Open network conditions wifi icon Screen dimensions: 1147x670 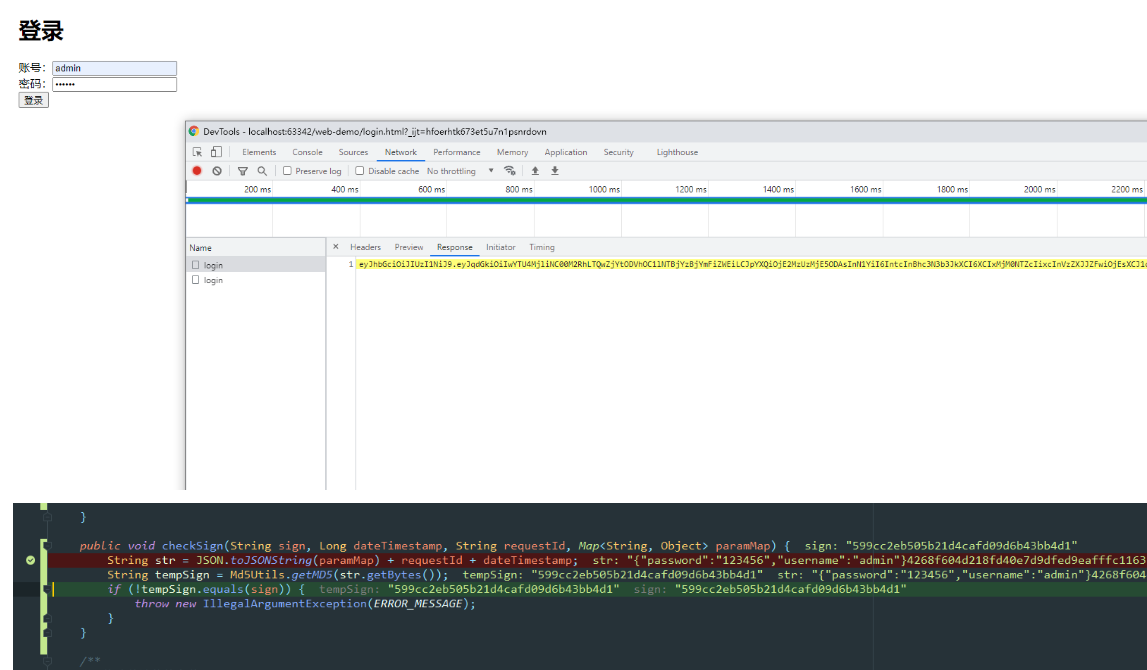(510, 170)
